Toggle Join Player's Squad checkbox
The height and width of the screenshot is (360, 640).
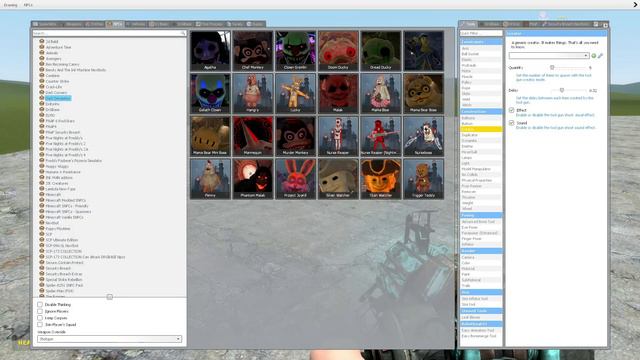pyautogui.click(x=40, y=324)
